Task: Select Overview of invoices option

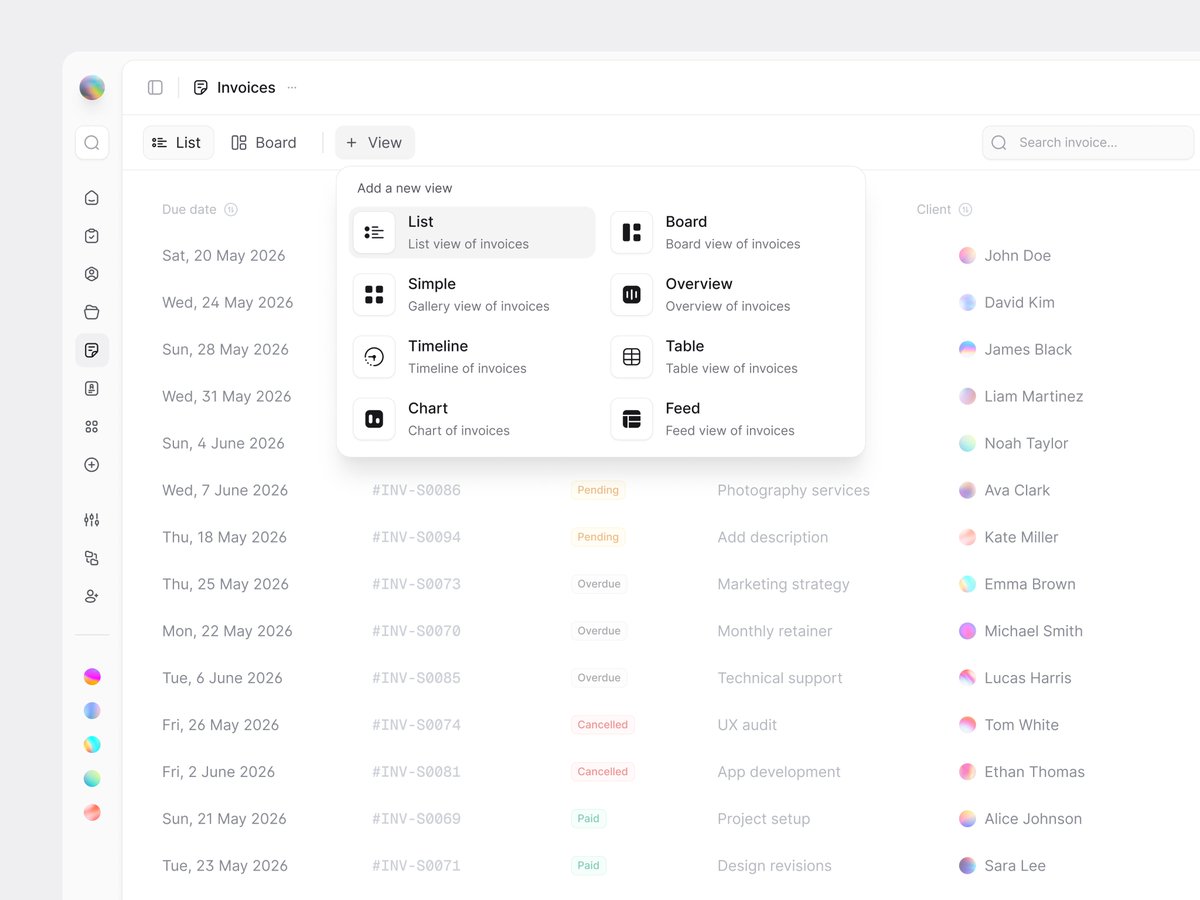Action: 730,295
